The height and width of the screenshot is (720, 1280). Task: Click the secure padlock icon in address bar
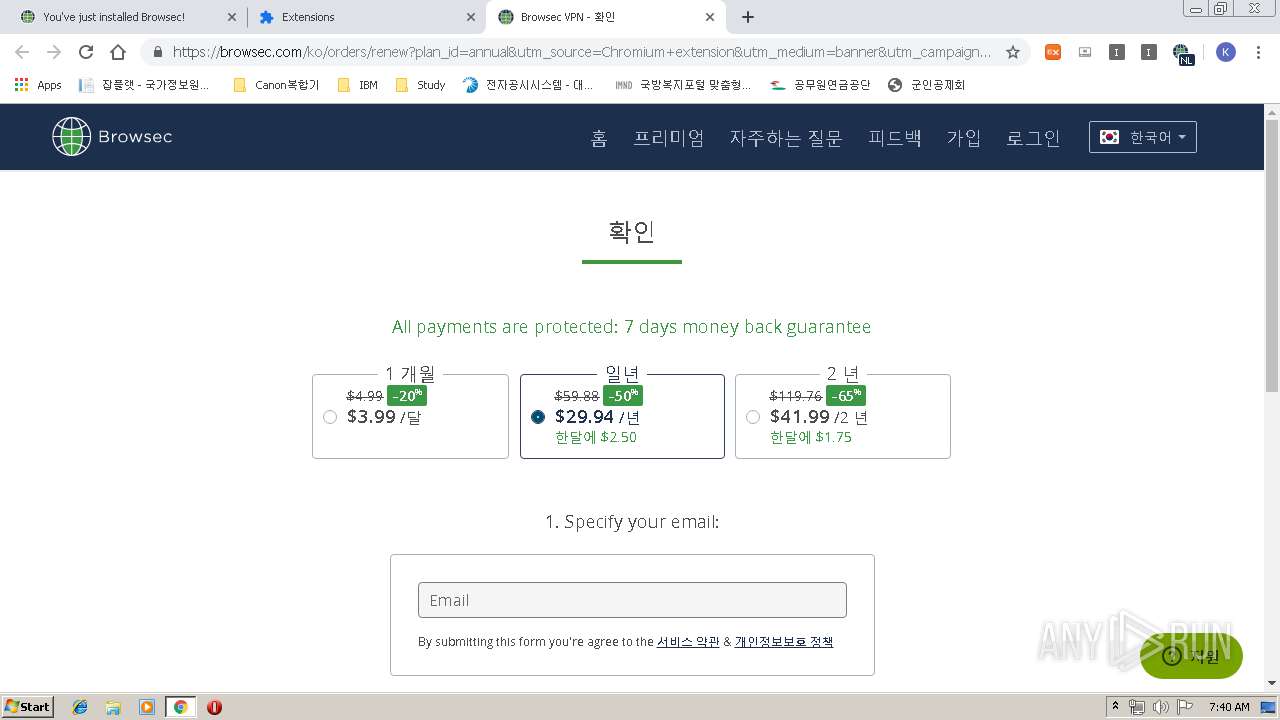tap(157, 52)
